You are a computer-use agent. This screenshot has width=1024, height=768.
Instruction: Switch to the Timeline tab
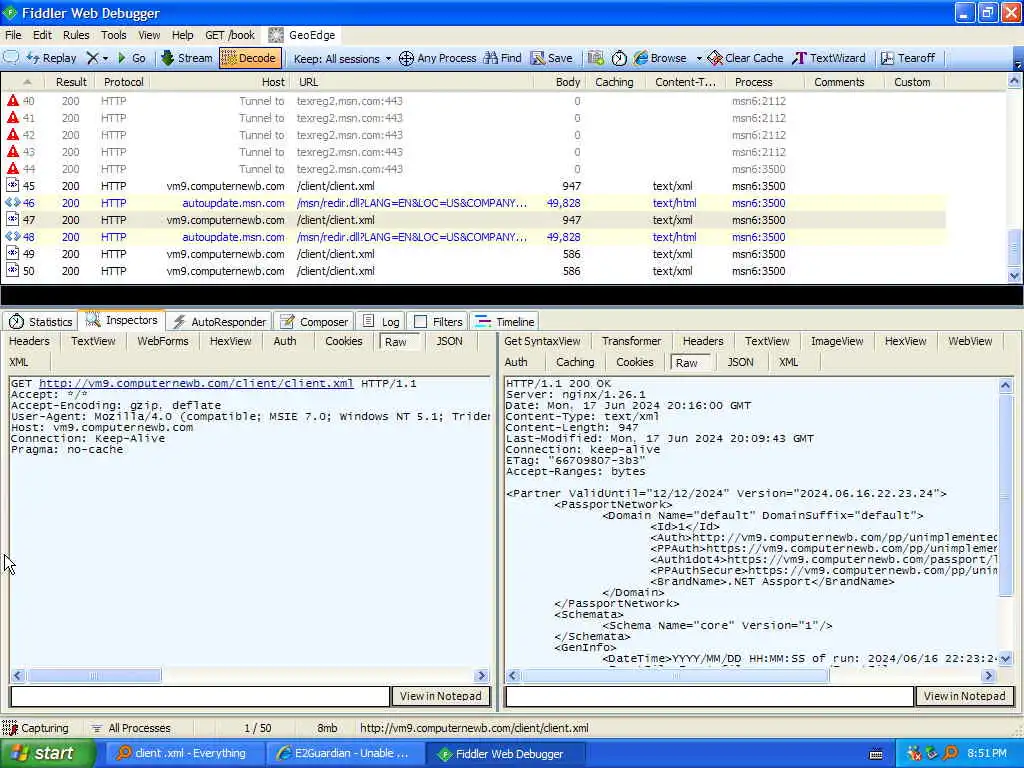(505, 321)
